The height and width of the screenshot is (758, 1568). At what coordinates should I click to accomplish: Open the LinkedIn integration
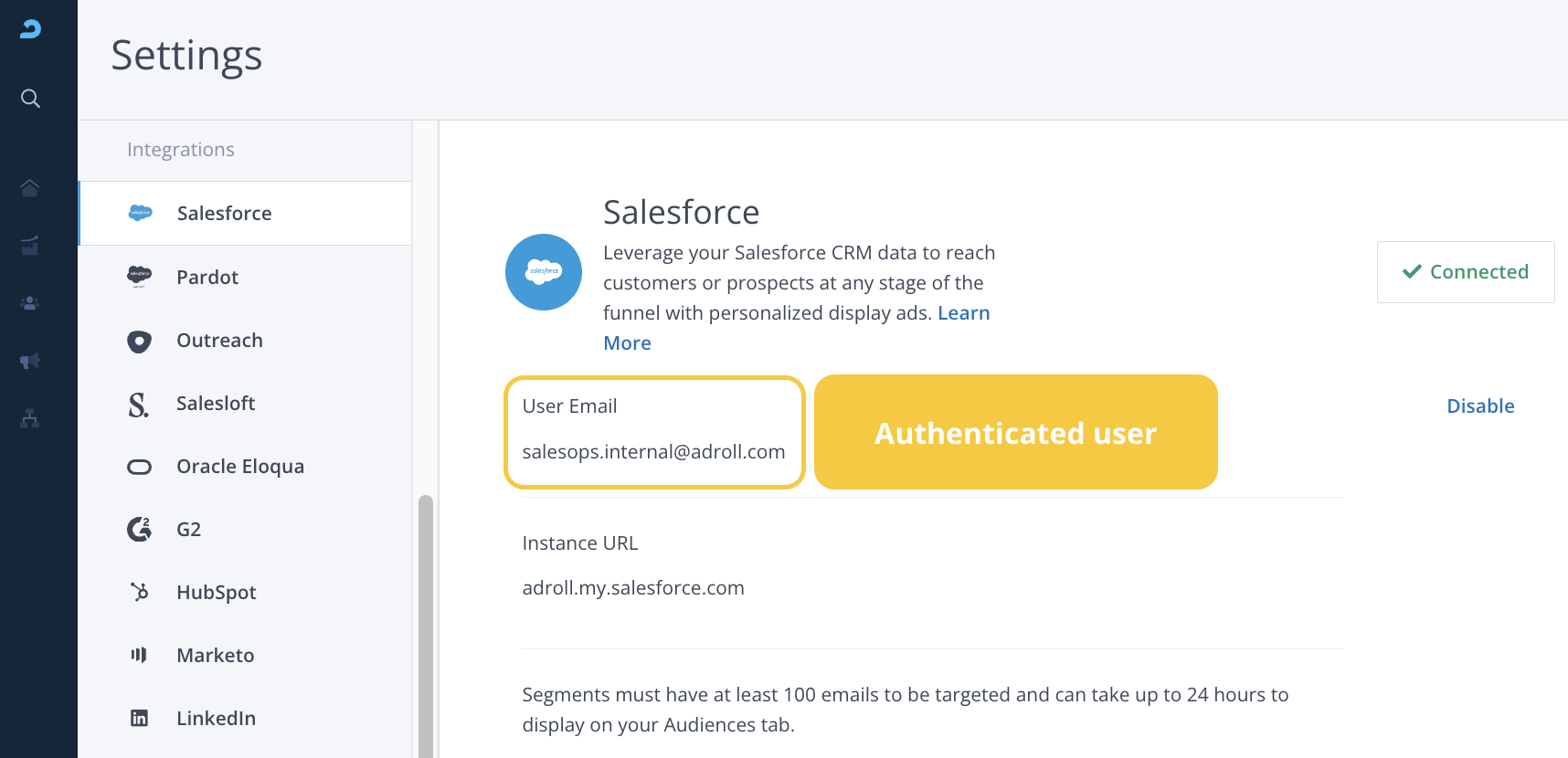216,719
